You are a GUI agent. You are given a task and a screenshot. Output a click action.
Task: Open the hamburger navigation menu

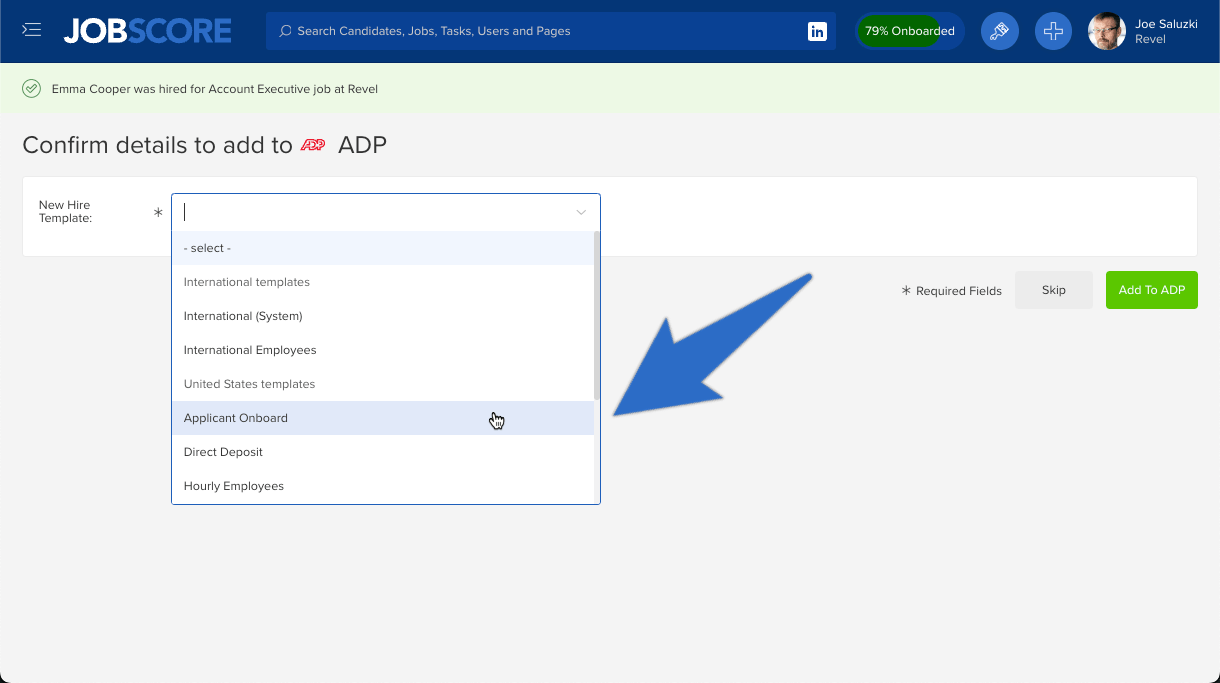[x=32, y=29]
